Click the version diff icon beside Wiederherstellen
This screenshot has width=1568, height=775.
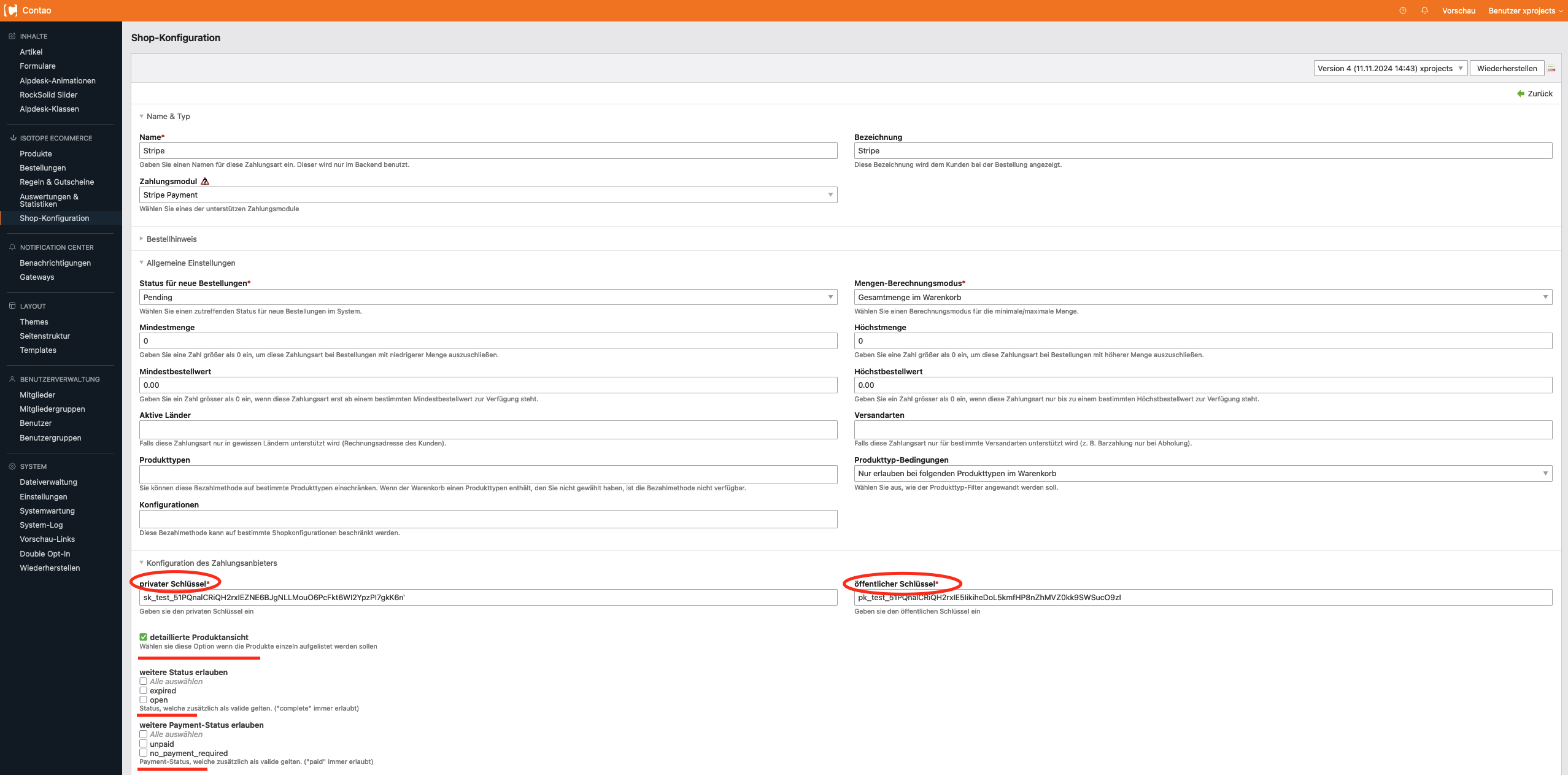(x=1551, y=69)
